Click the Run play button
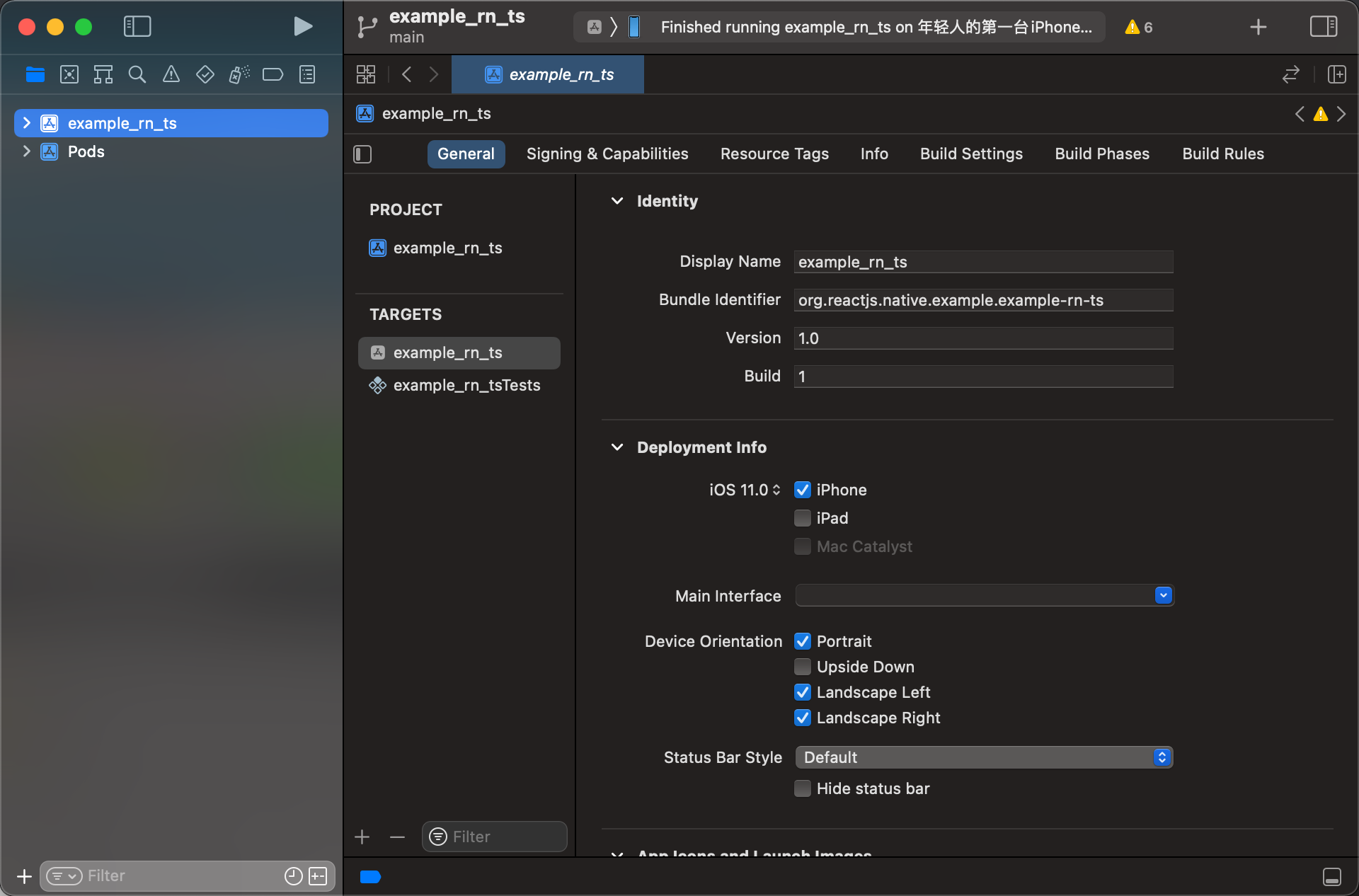 point(303,27)
